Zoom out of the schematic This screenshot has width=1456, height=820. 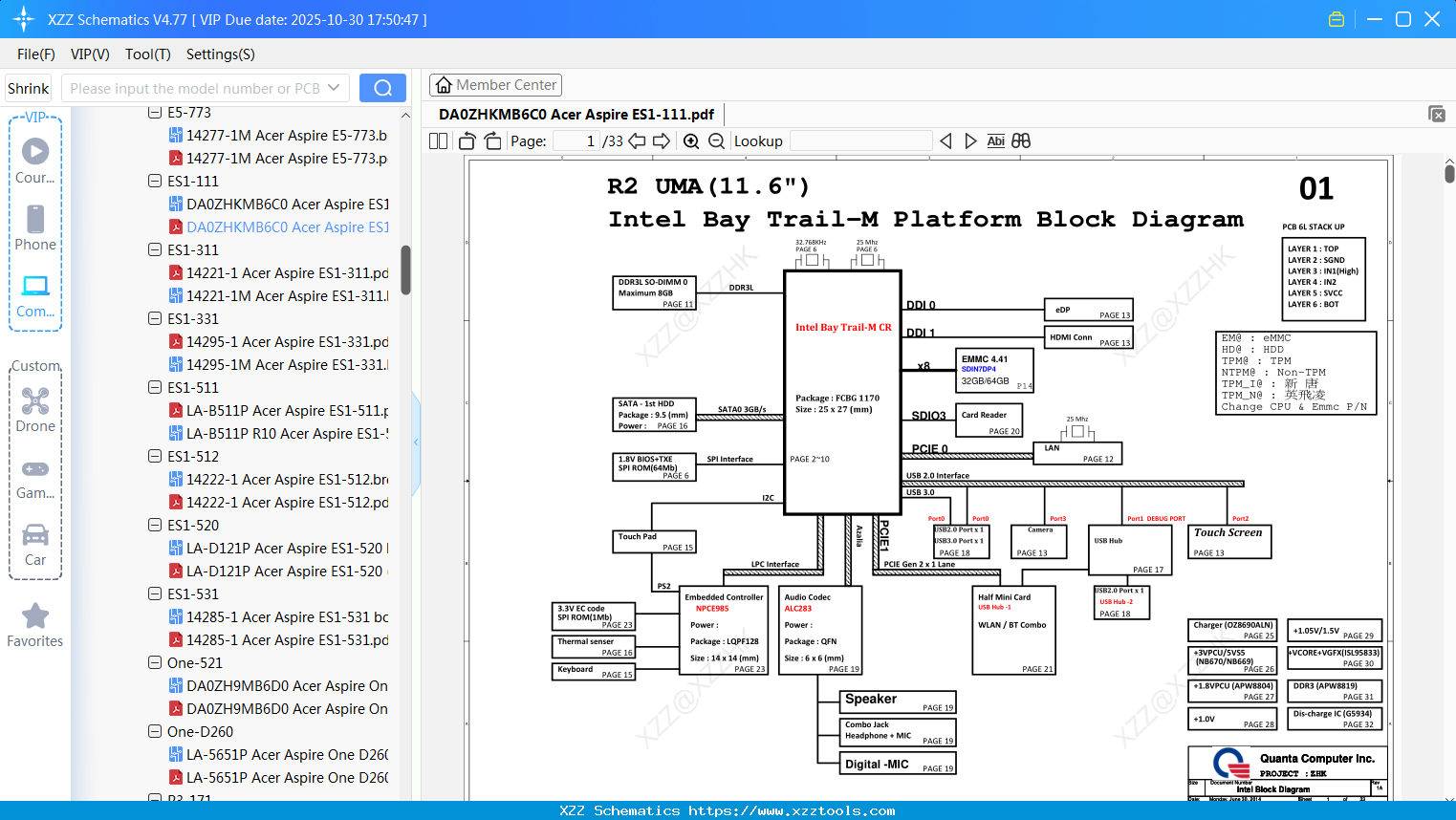point(716,141)
